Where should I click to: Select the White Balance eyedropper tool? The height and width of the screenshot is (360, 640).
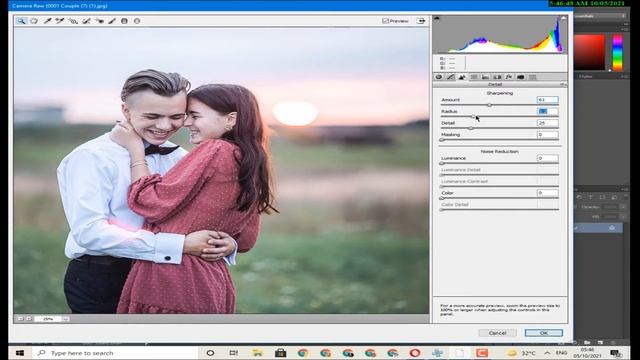pos(47,21)
